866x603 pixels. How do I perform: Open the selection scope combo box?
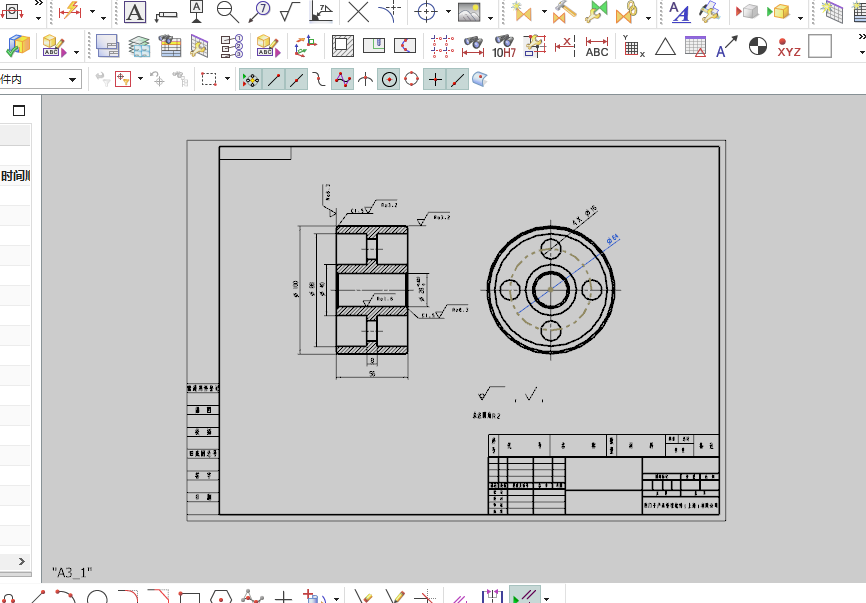(40, 80)
